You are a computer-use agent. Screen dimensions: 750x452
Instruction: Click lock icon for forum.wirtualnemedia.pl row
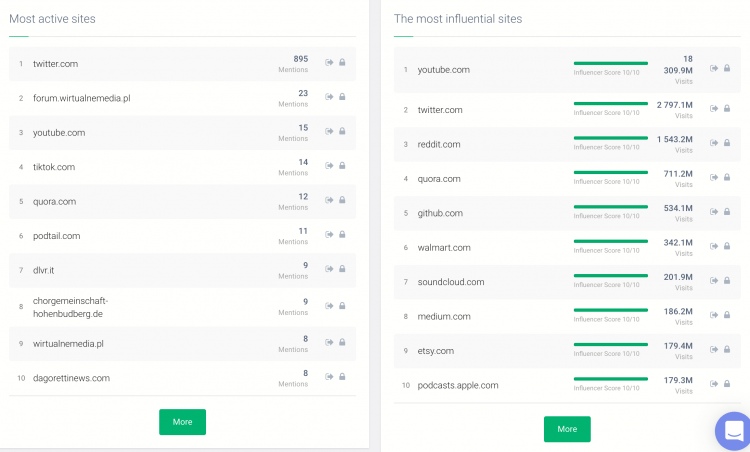[x=342, y=97]
